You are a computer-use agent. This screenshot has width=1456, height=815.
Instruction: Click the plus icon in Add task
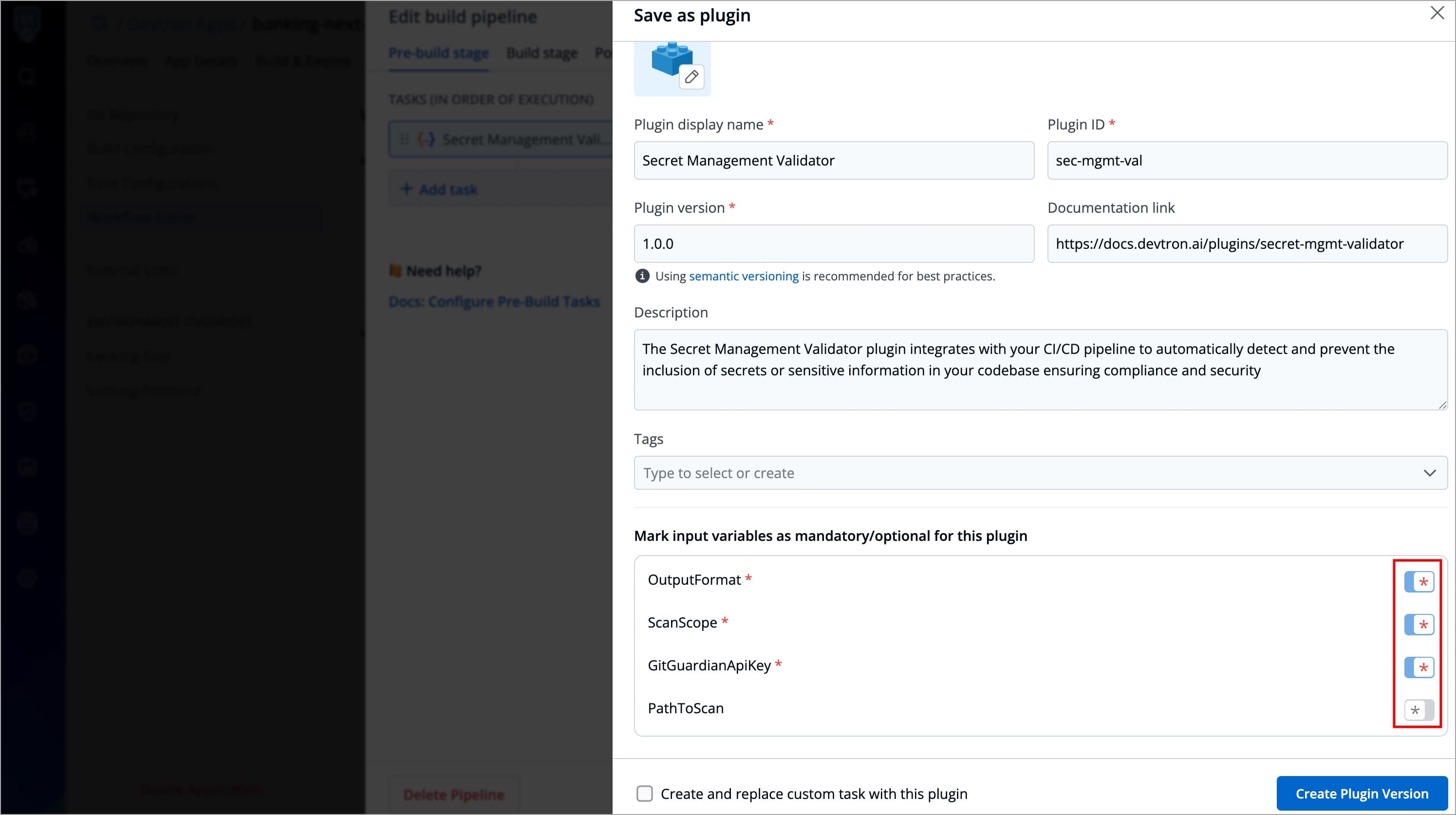[406, 189]
